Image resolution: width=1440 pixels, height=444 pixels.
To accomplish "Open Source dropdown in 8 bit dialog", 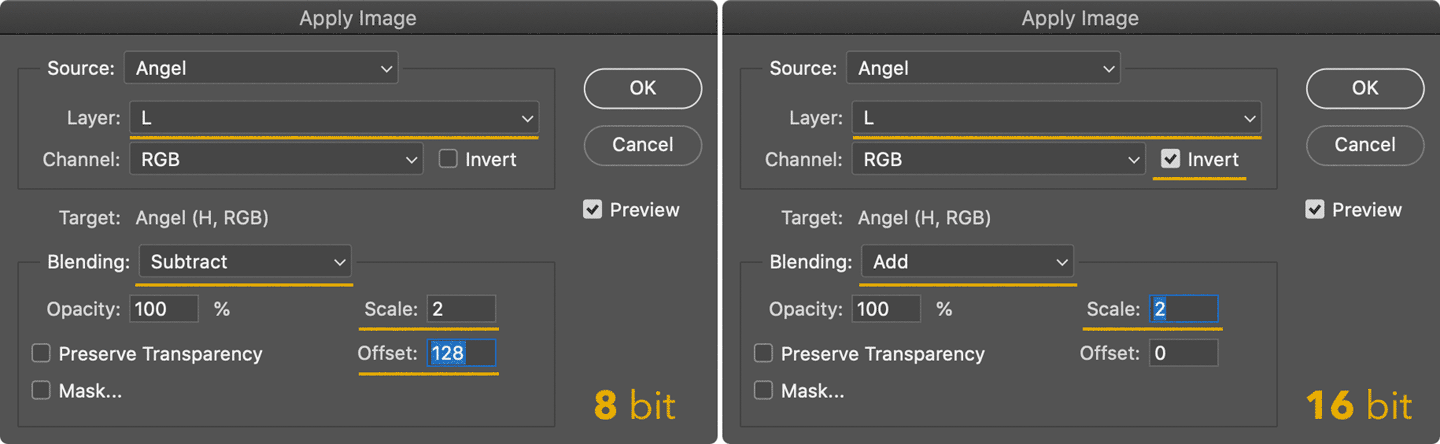I will (x=261, y=68).
